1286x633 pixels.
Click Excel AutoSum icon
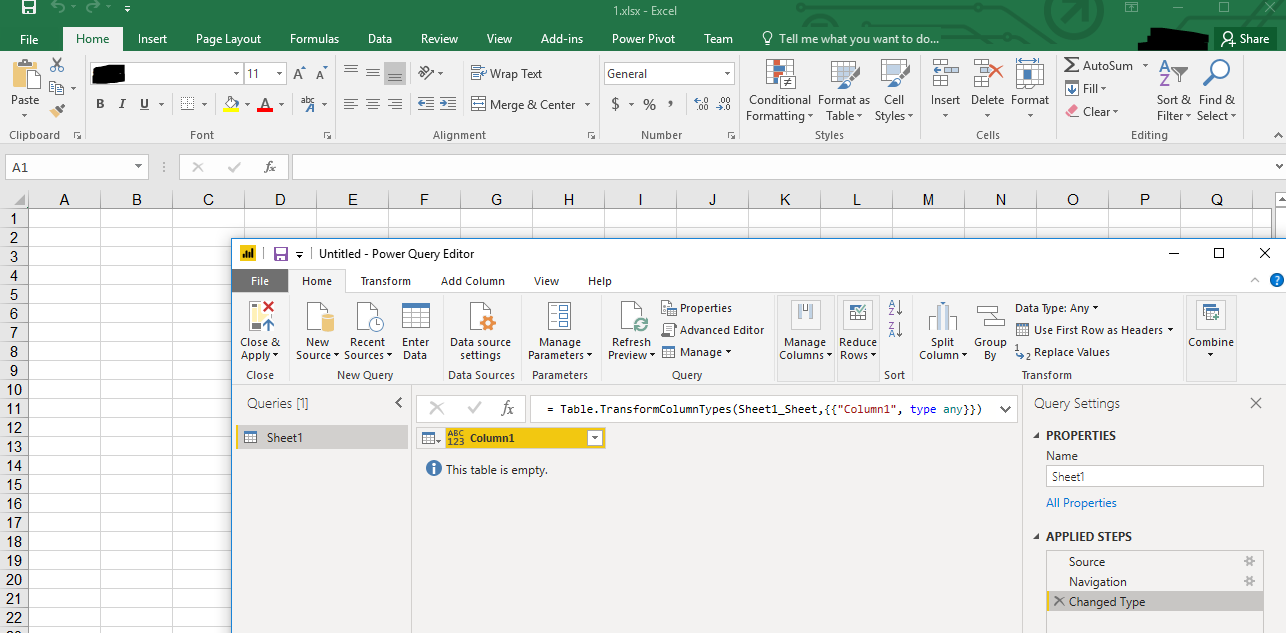pyautogui.click(x=1072, y=65)
